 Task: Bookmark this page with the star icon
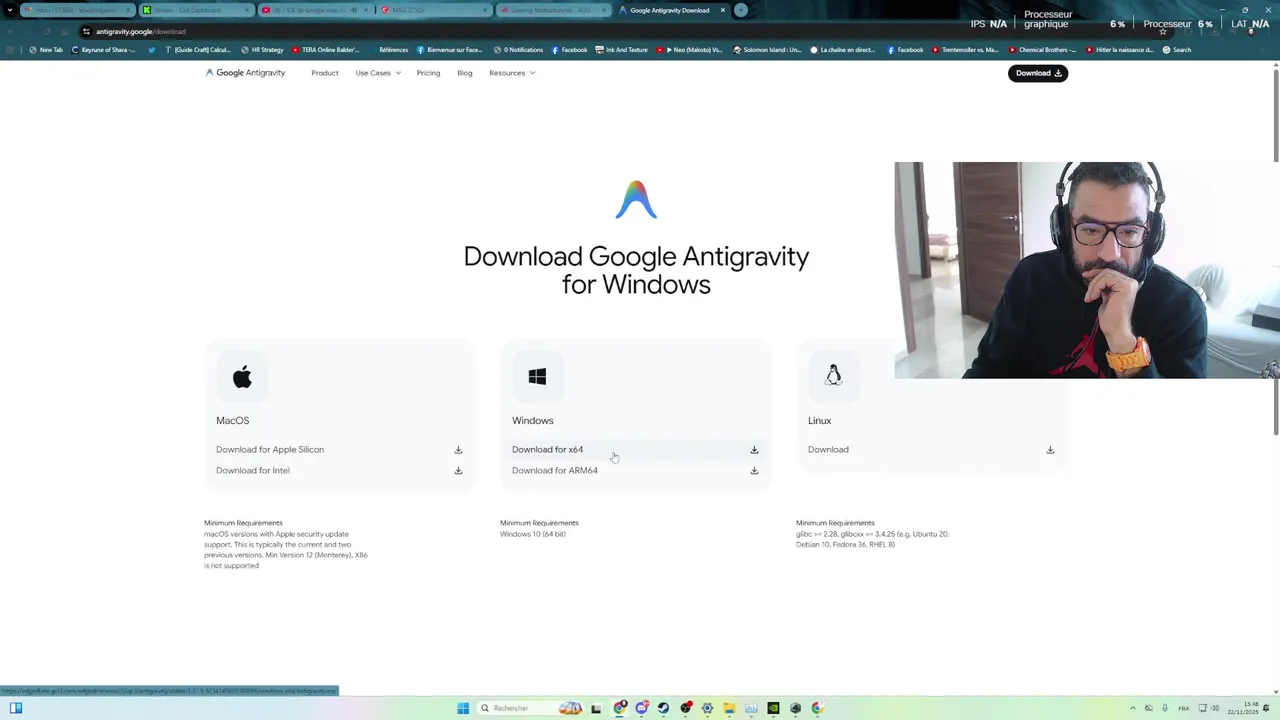(1162, 32)
